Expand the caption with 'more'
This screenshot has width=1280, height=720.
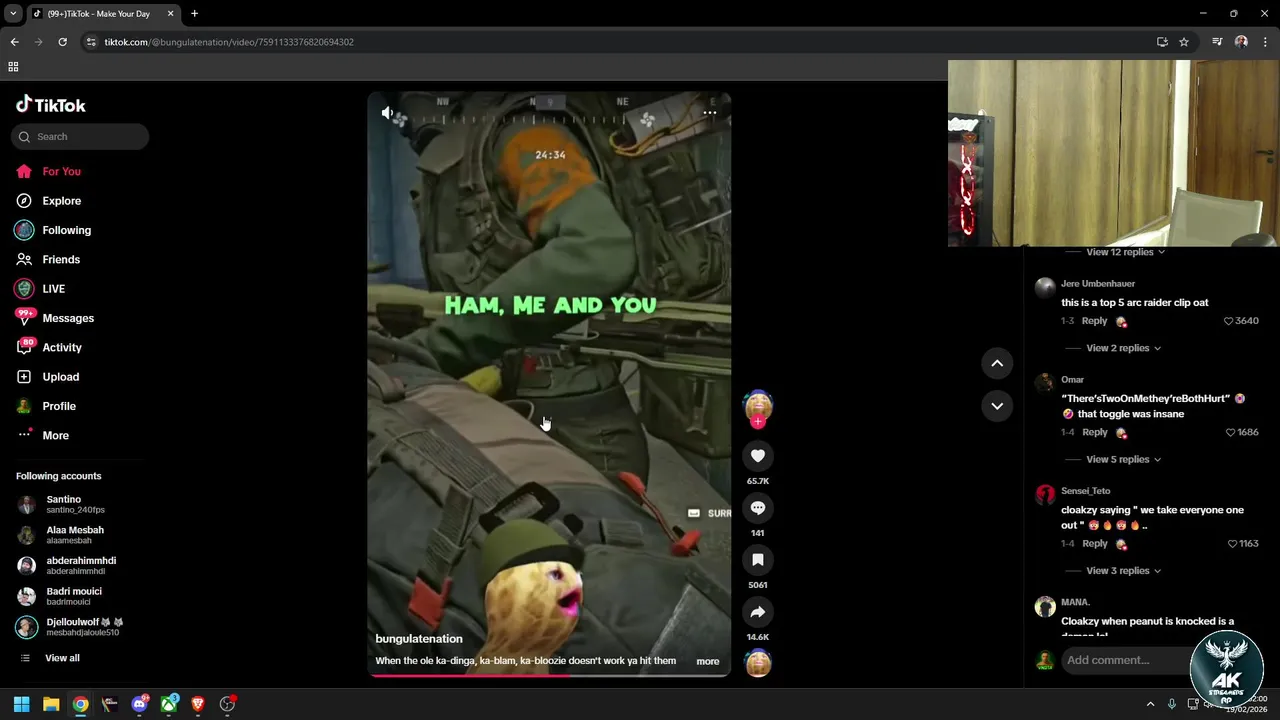pos(708,661)
